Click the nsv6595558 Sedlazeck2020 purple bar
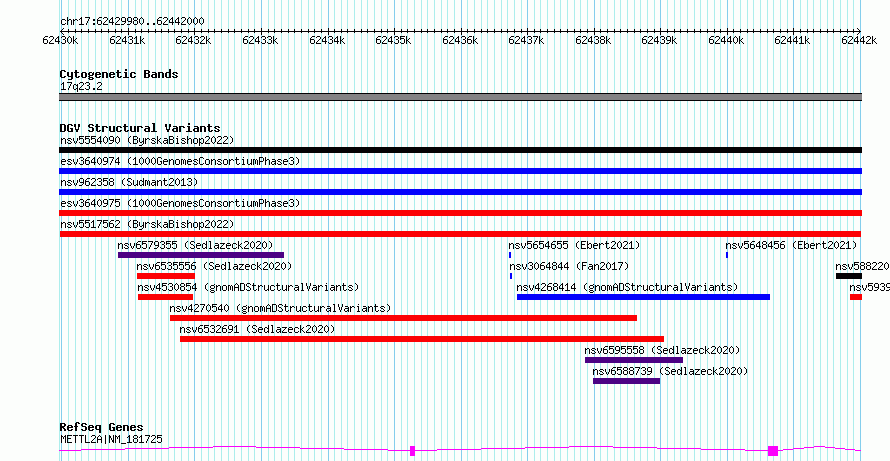890x461 pixels. [x=634, y=360]
